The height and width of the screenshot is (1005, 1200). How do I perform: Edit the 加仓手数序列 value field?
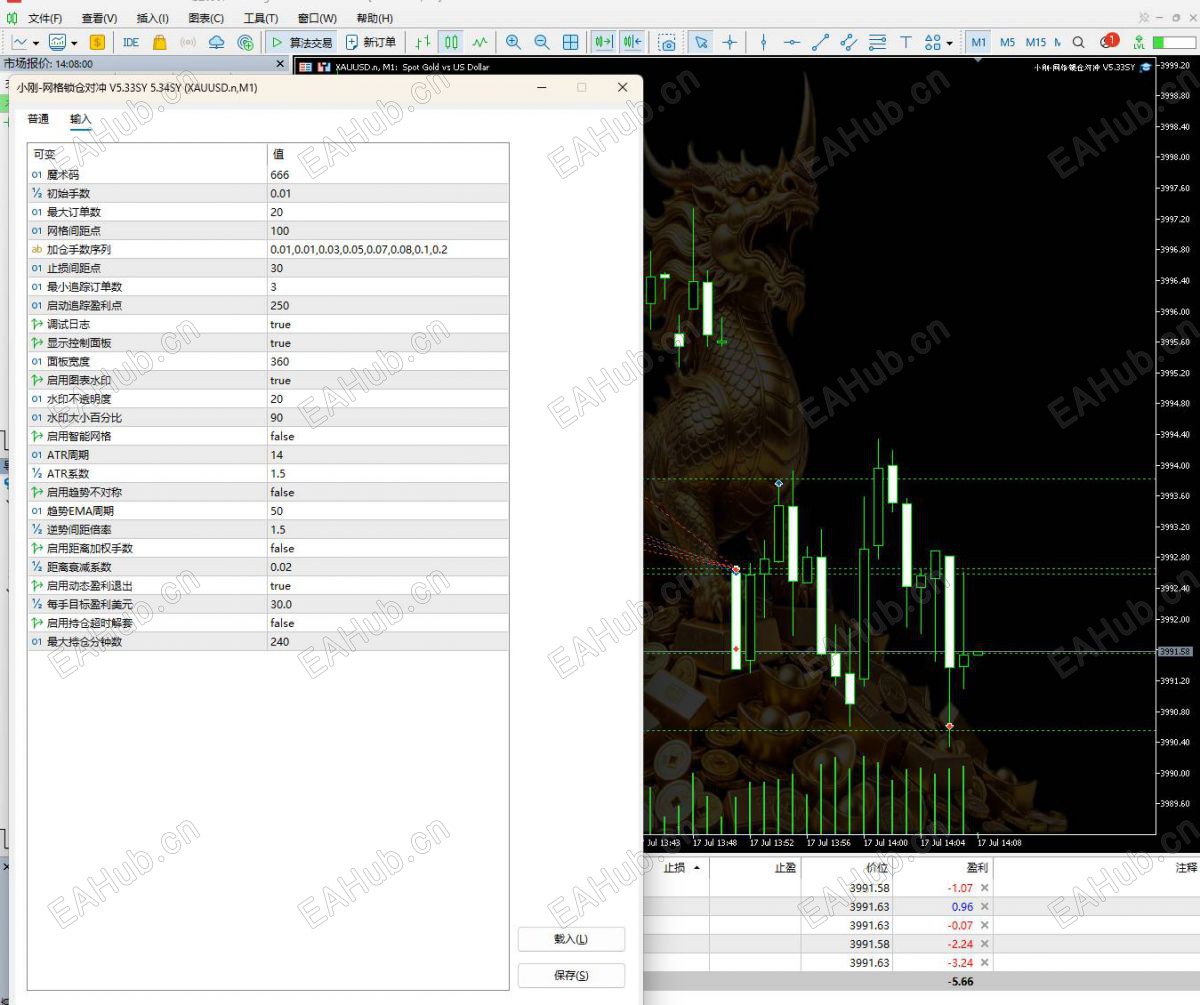point(387,249)
